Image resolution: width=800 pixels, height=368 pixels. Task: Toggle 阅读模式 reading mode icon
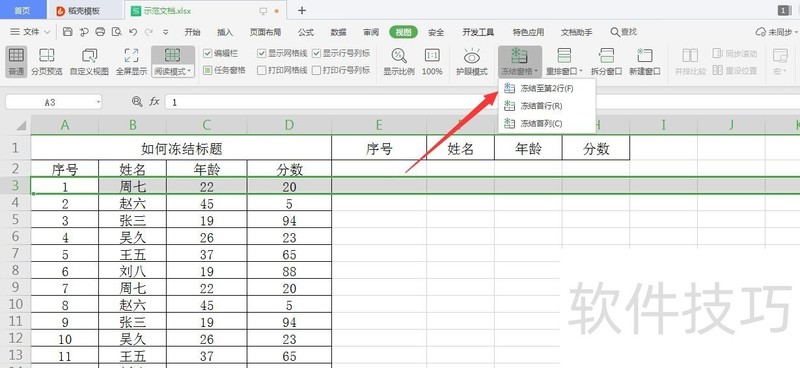[x=172, y=55]
